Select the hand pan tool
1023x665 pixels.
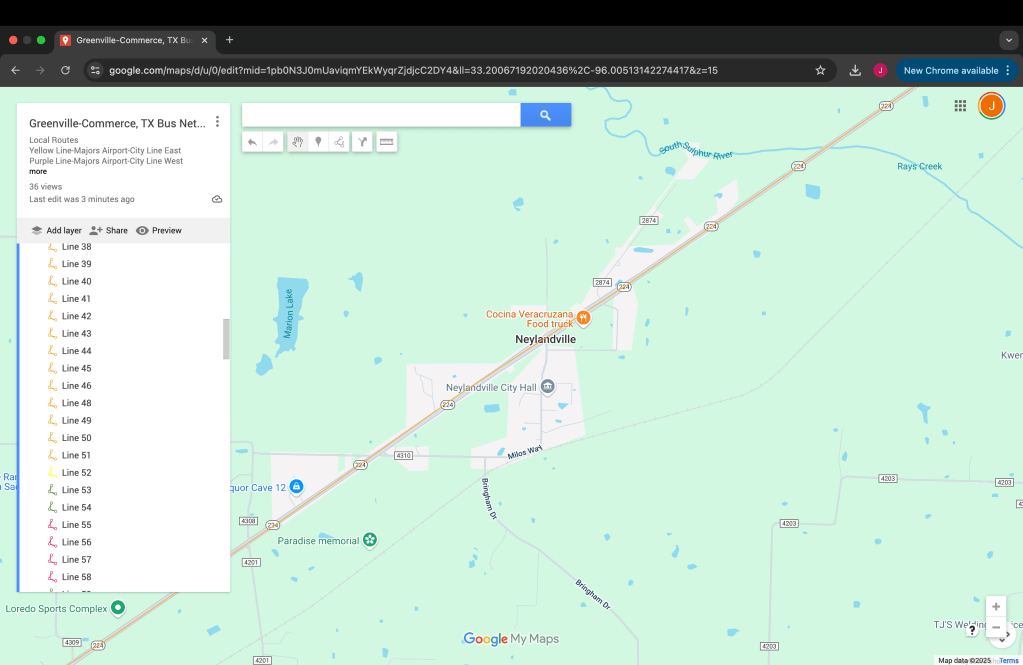[297, 143]
